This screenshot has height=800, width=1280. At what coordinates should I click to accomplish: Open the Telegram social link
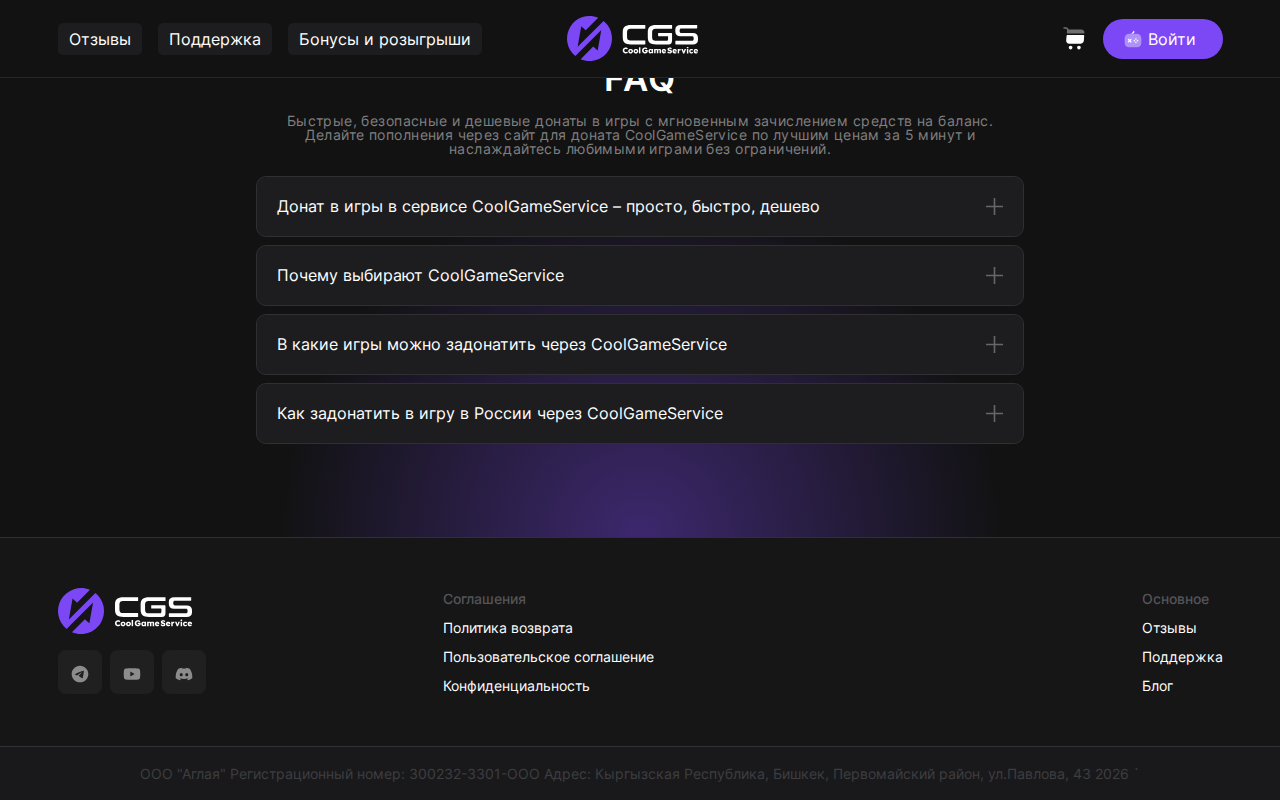click(x=80, y=672)
